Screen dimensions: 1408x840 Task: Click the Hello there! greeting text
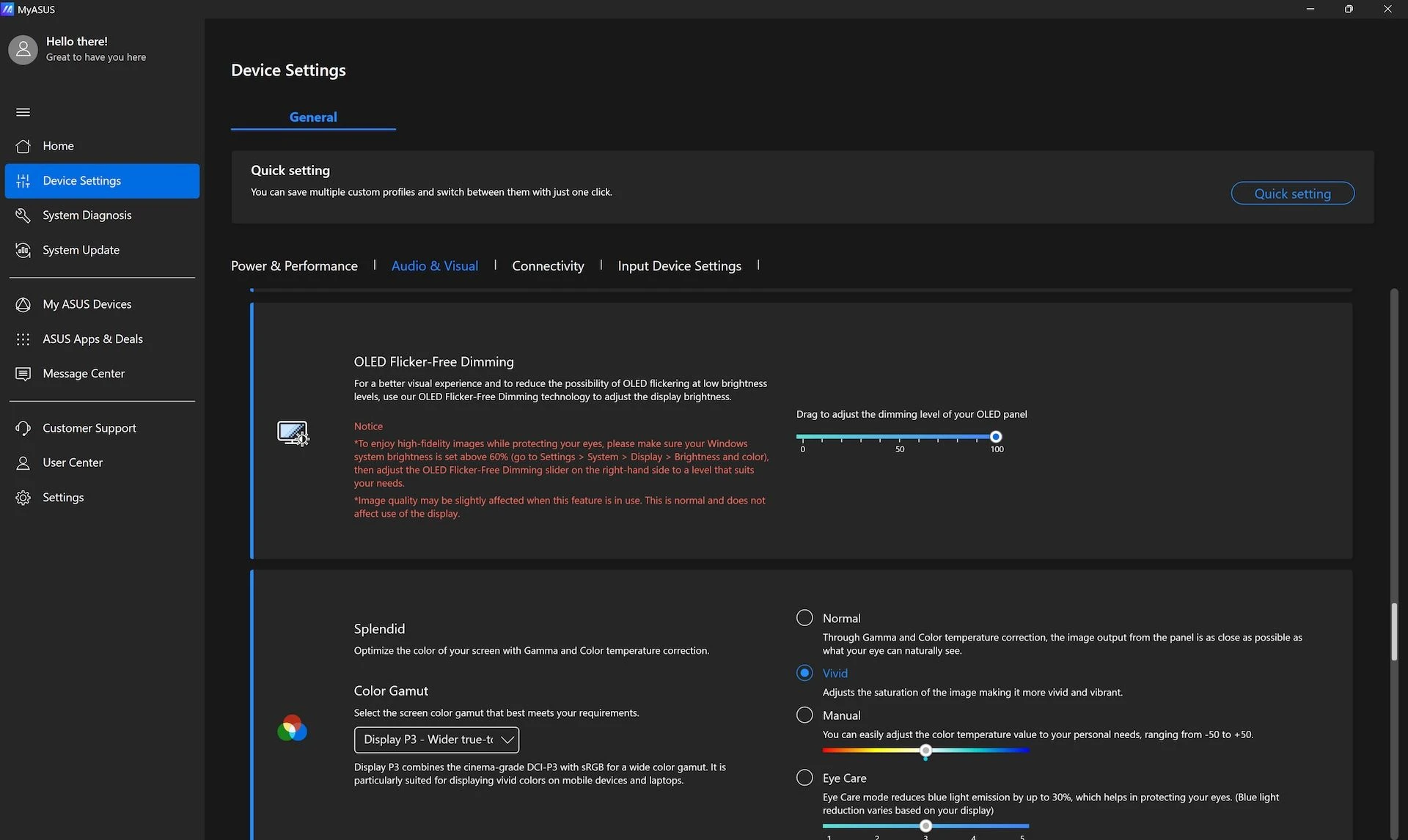point(76,42)
